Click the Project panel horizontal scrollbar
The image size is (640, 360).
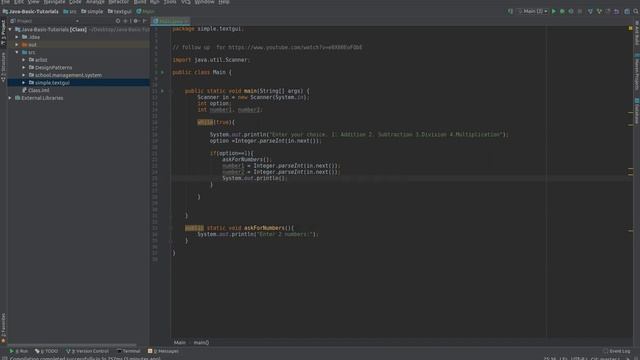72,345
